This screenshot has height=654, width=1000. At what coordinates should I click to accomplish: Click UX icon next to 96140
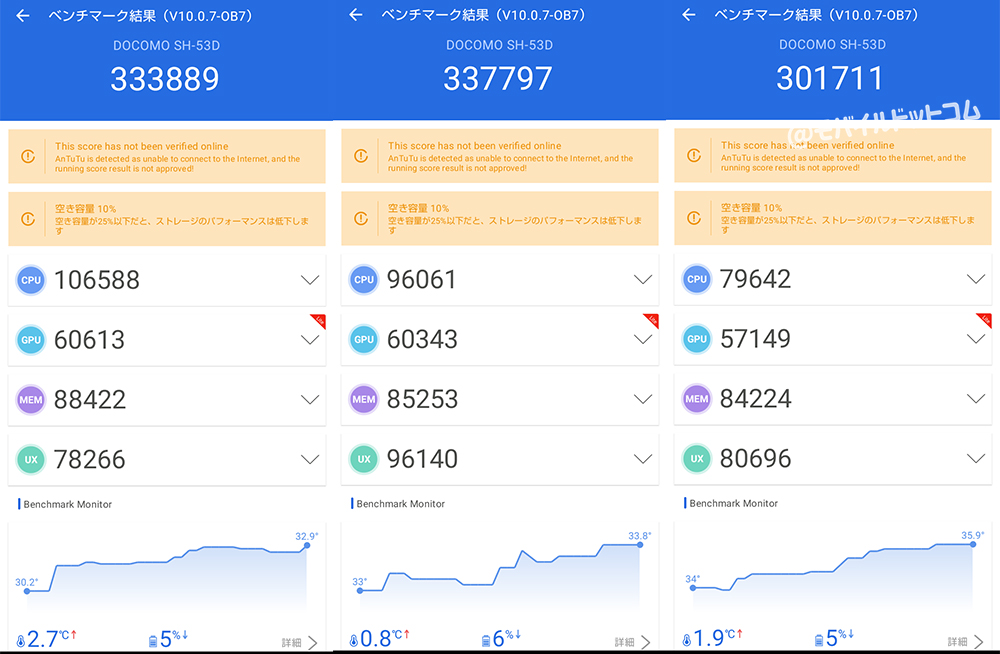point(364,459)
